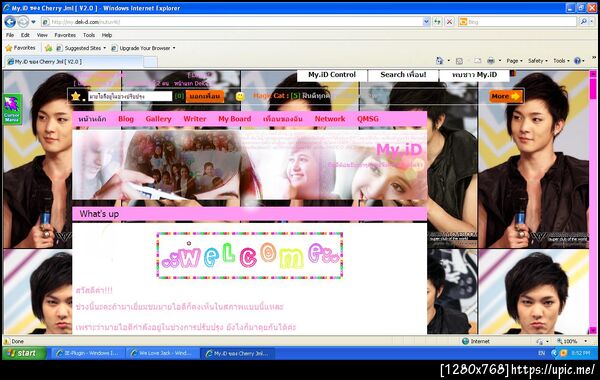Image resolution: width=600 pixels, height=380 pixels.
Task: Open the View menu
Action: coord(42,35)
